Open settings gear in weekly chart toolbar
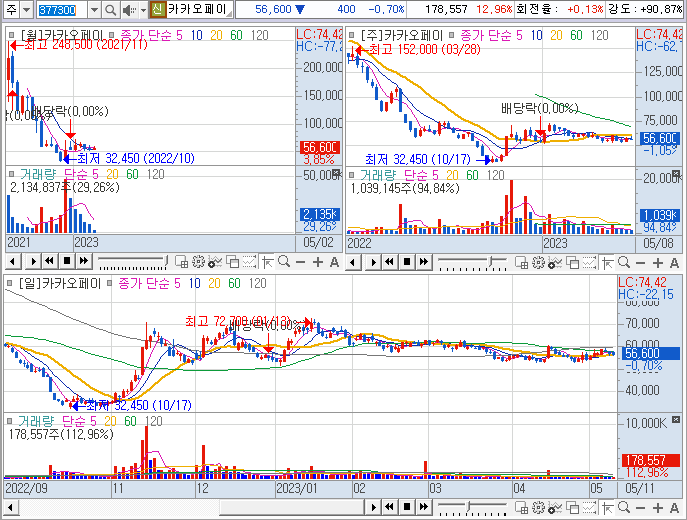Viewport: 687px width, 520px height. (538, 262)
